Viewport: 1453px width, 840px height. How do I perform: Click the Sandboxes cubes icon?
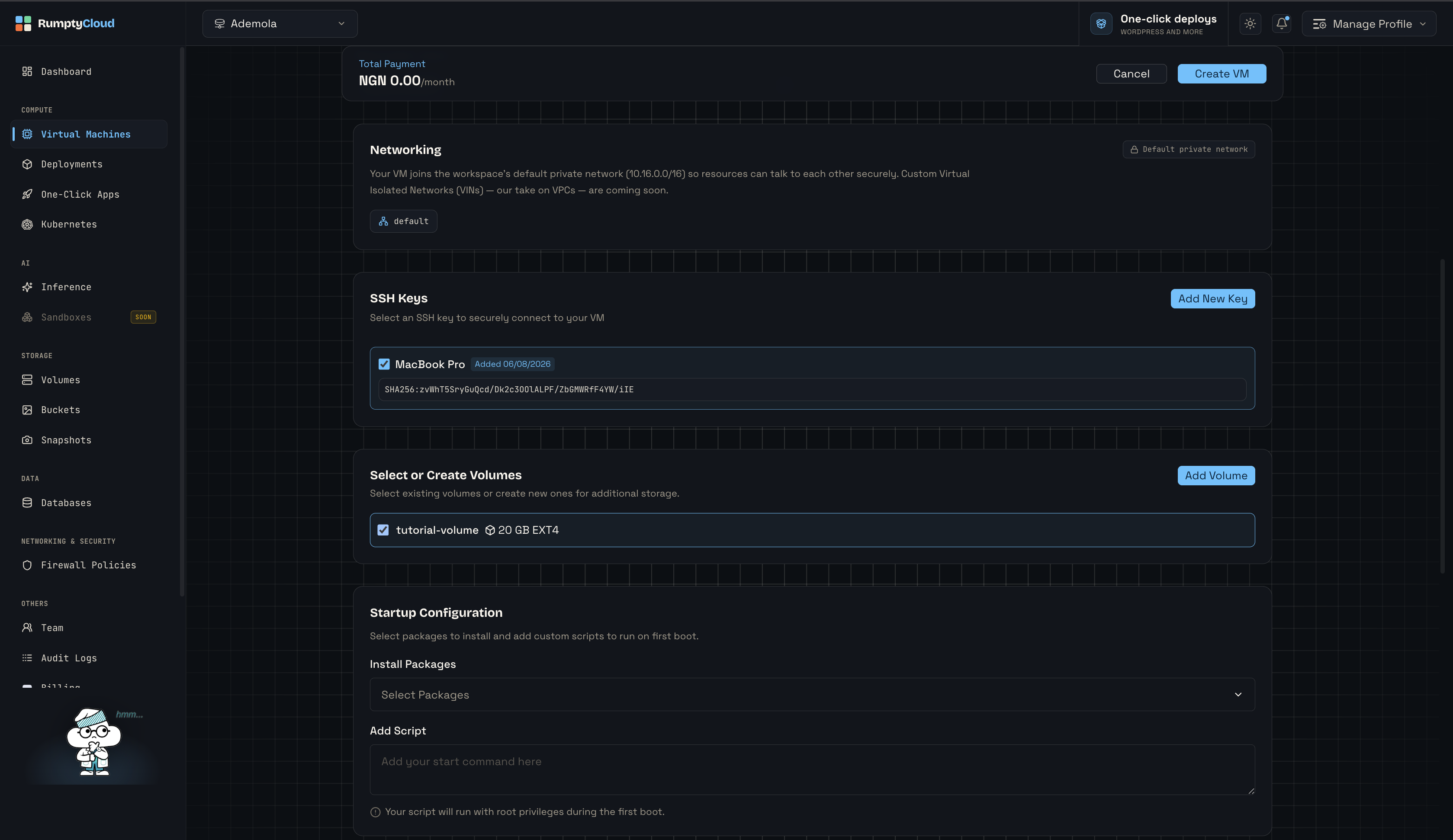tap(27, 317)
